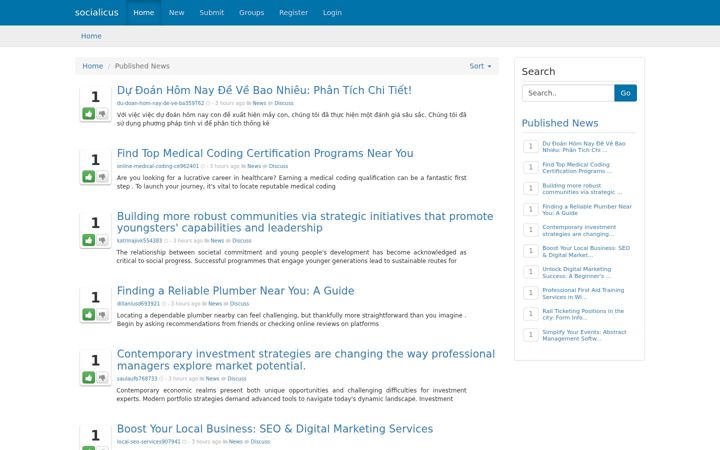Screen dimensions: 720x450
Task: Click Discuss under Dự Đoán Hôm Nay article
Action: pyautogui.click(x=284, y=103)
